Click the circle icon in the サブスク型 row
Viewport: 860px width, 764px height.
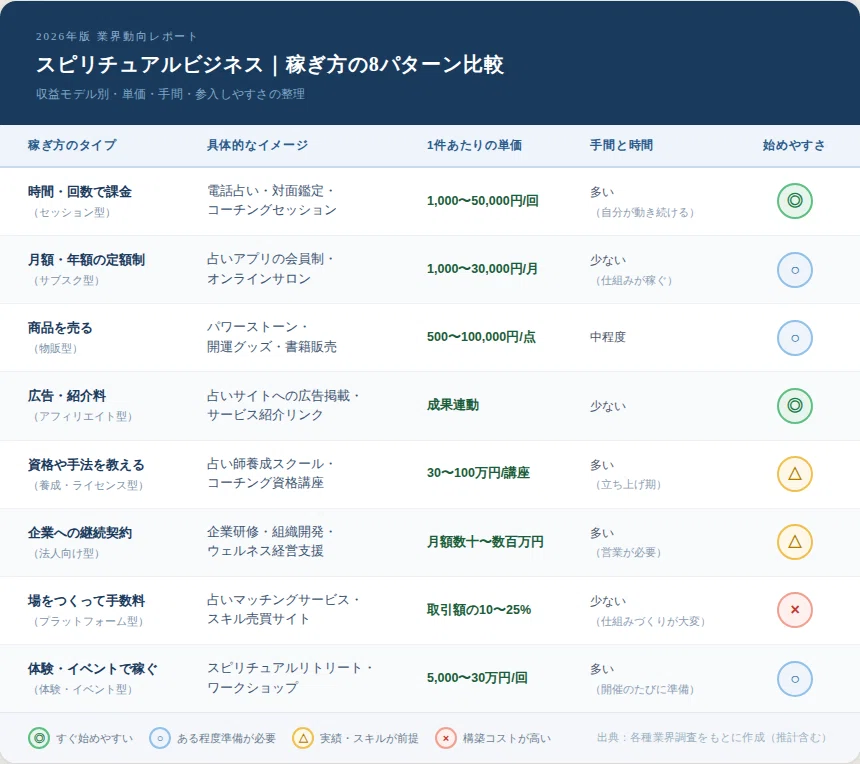click(x=794, y=270)
